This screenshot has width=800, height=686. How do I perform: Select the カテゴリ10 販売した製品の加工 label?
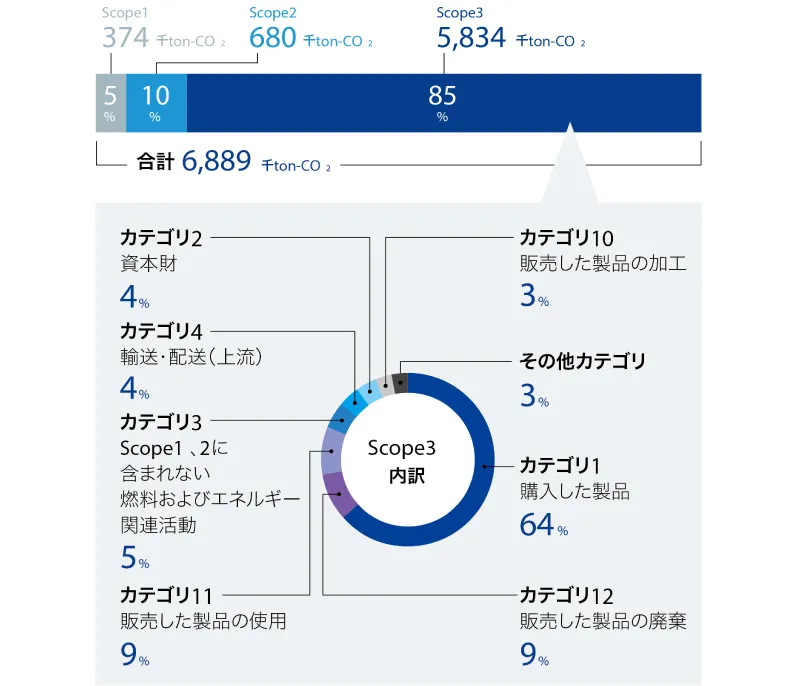(602, 251)
